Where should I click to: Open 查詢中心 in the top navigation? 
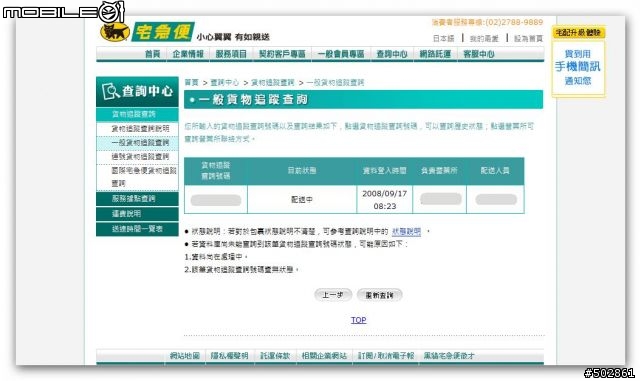391,54
